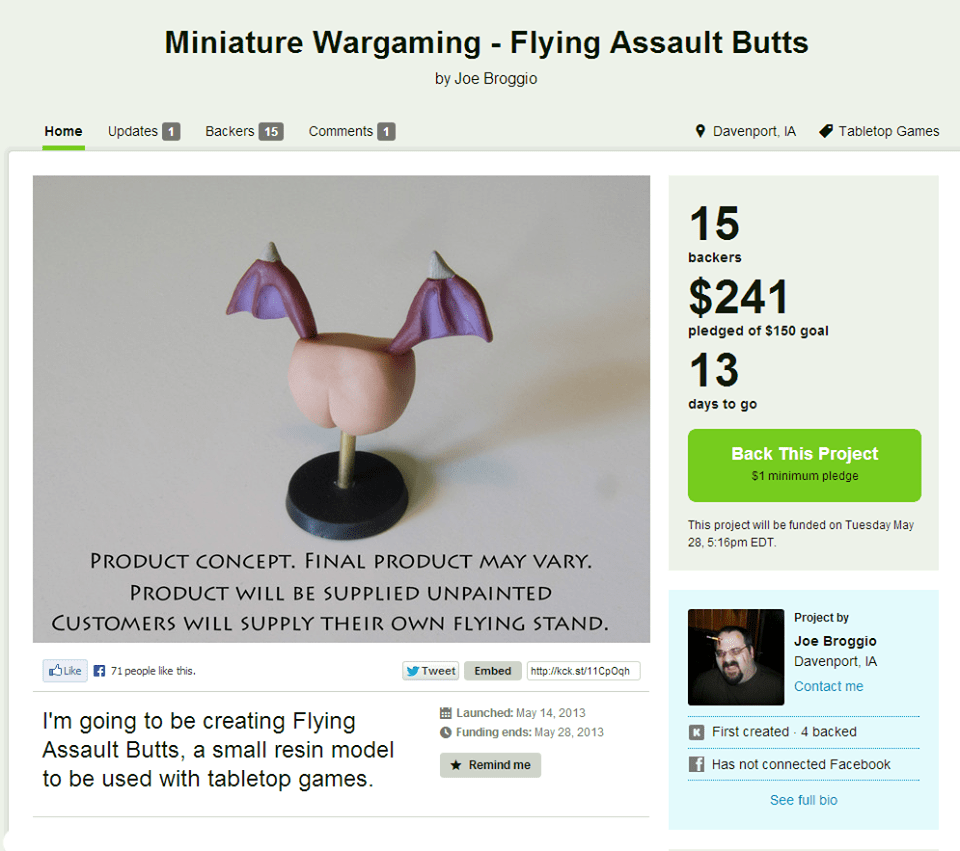Click the star Remind me button
The image size is (960, 851).
490,765
